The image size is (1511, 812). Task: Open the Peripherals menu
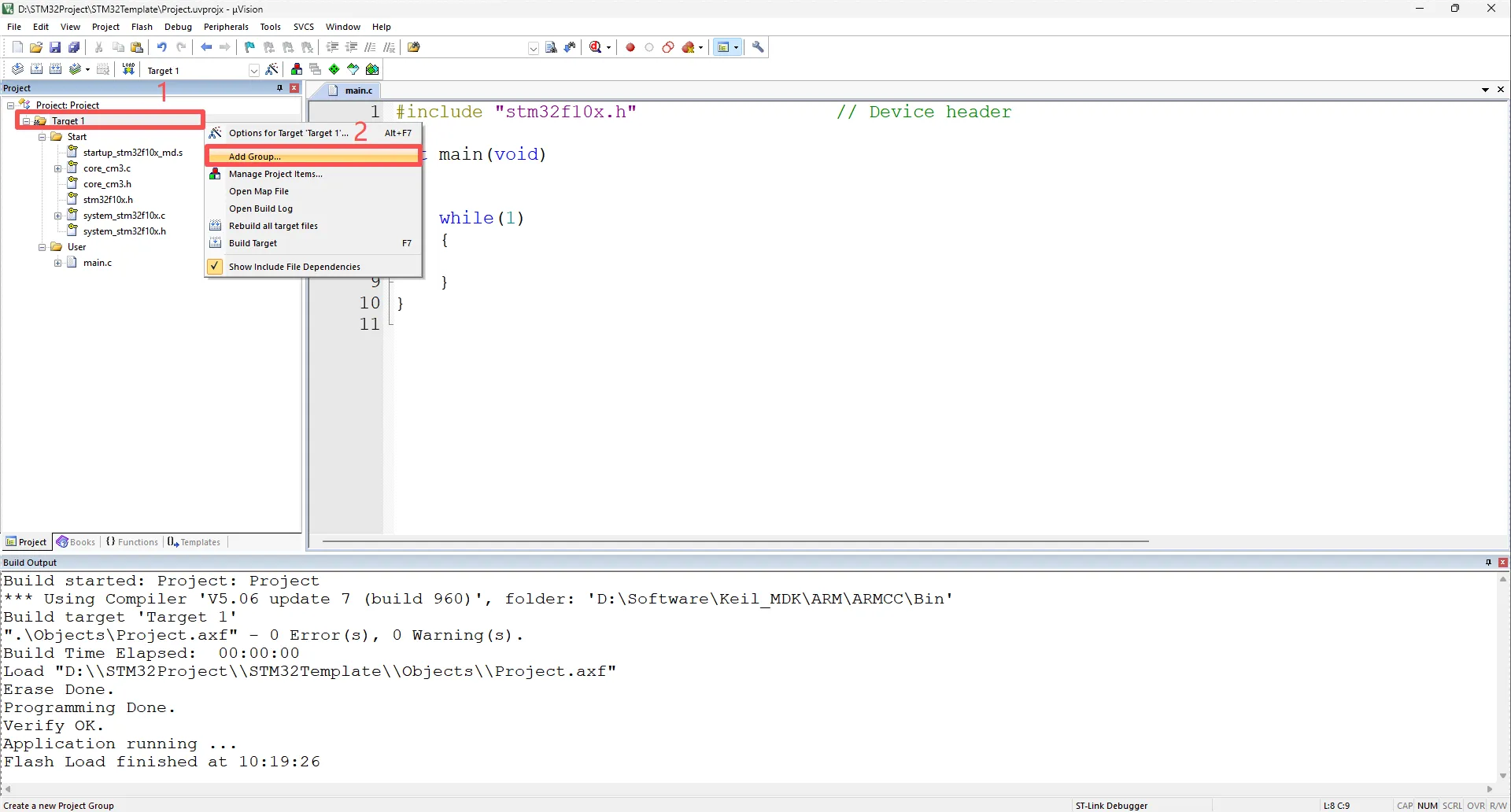[226, 27]
